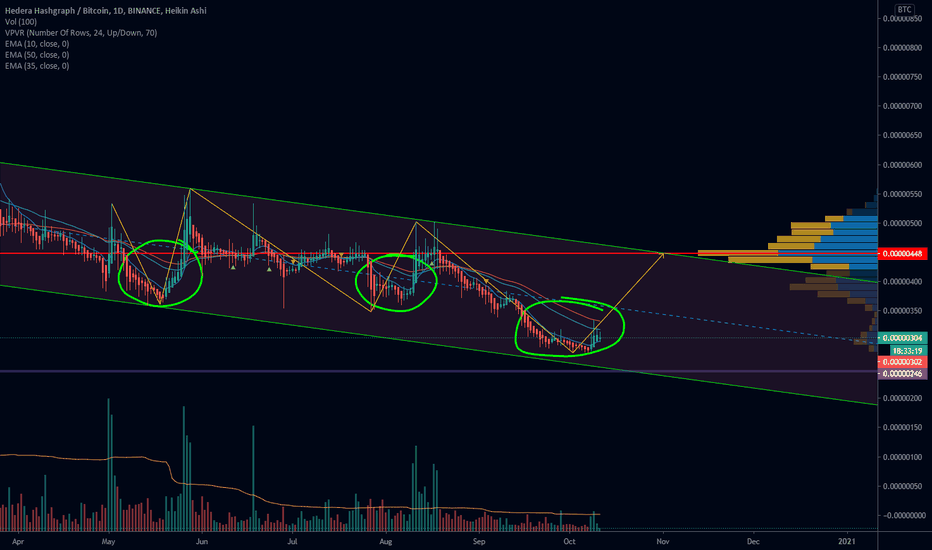This screenshot has width=932, height=550.
Task: Click the green 0.00000304 current price tag
Action: [902, 338]
